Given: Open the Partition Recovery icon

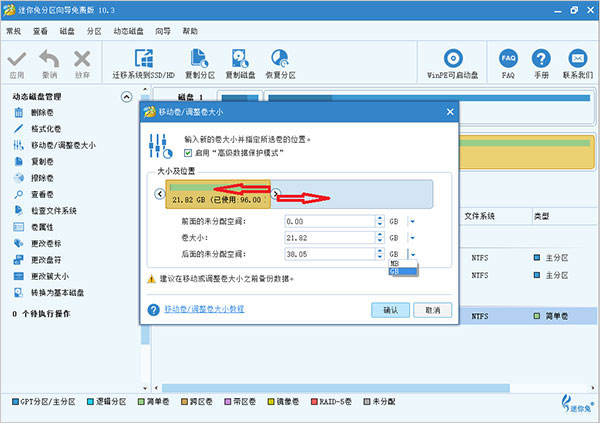Looking at the screenshot, I should (280, 59).
